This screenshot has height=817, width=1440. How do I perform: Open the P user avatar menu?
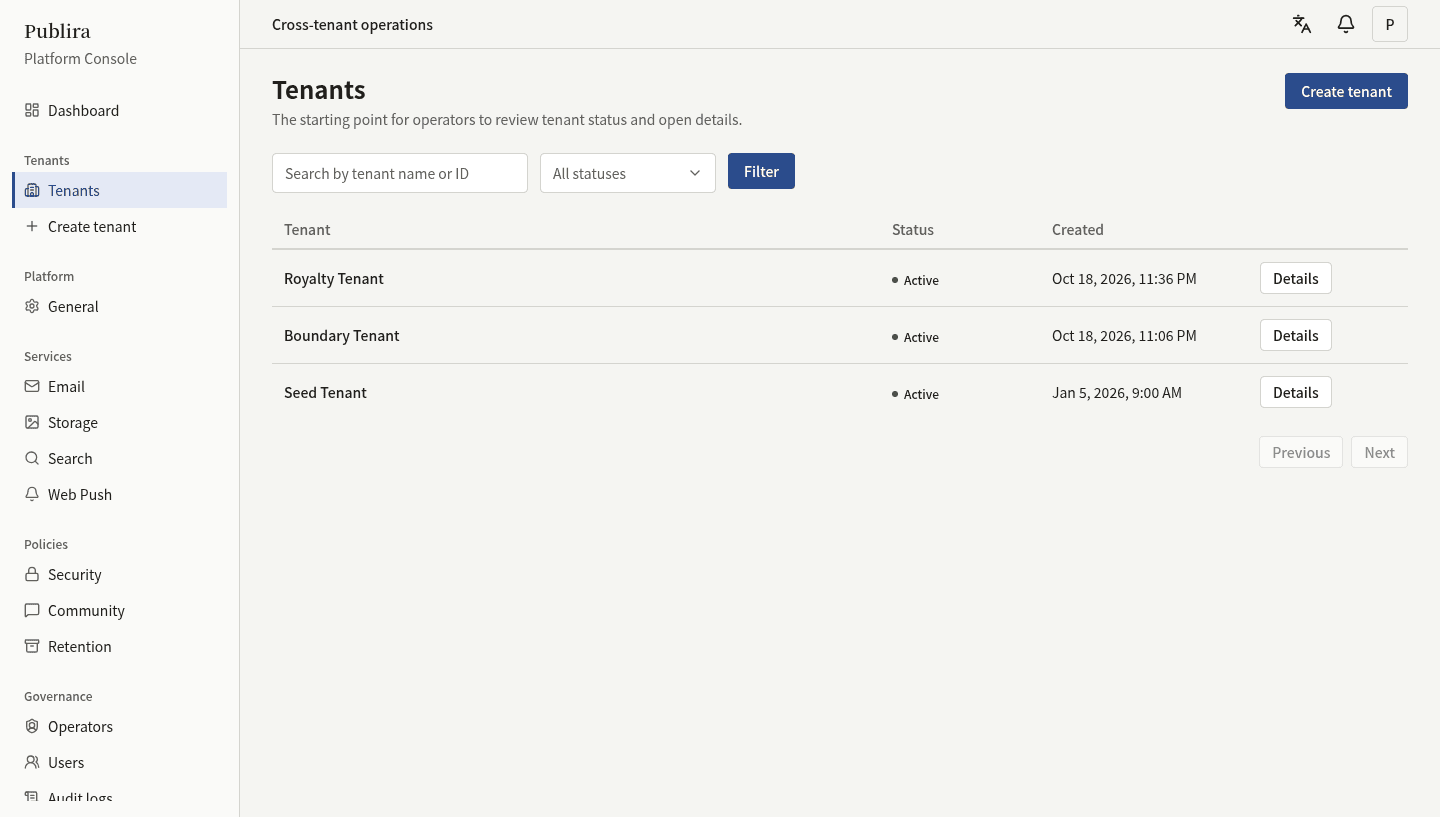[1390, 24]
